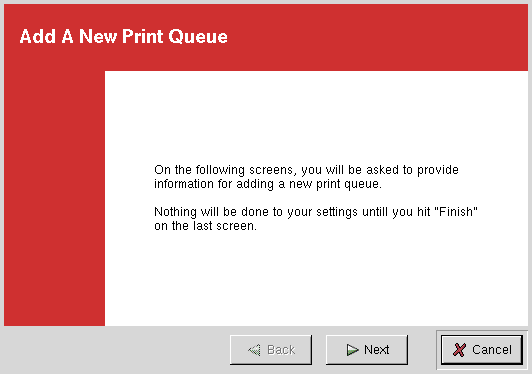
Task: Click the green Next arrow icon
Action: [x=353, y=350]
